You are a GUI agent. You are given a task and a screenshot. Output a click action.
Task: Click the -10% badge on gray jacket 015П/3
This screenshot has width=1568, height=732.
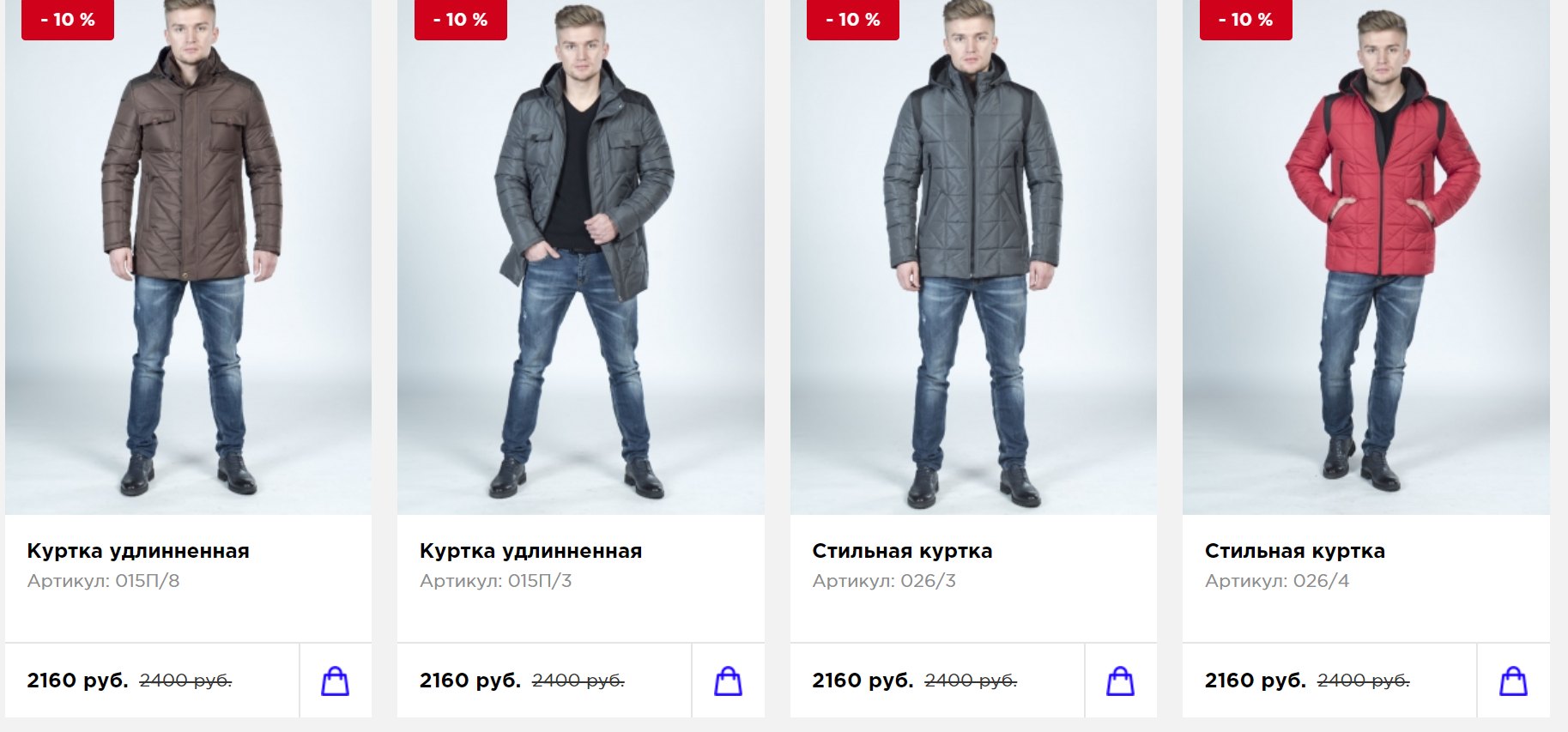(x=461, y=19)
